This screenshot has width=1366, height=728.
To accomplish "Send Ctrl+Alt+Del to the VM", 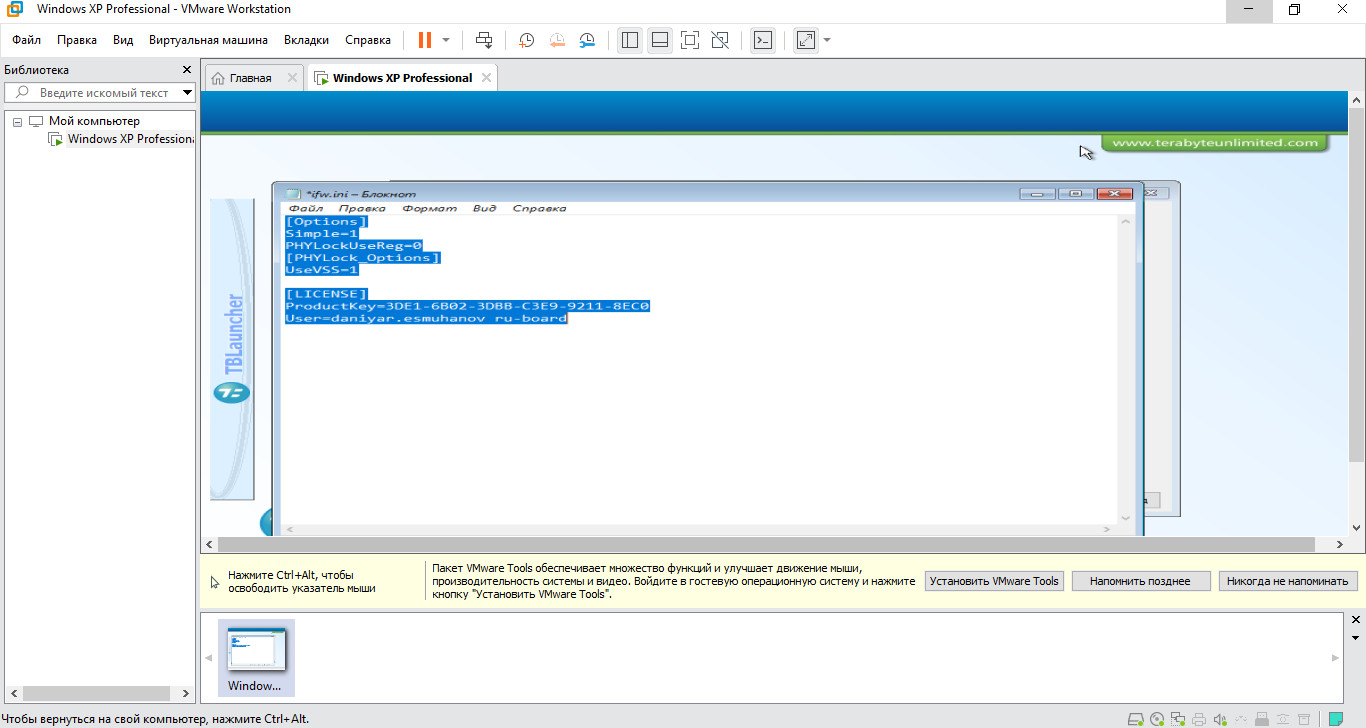I will [x=484, y=40].
